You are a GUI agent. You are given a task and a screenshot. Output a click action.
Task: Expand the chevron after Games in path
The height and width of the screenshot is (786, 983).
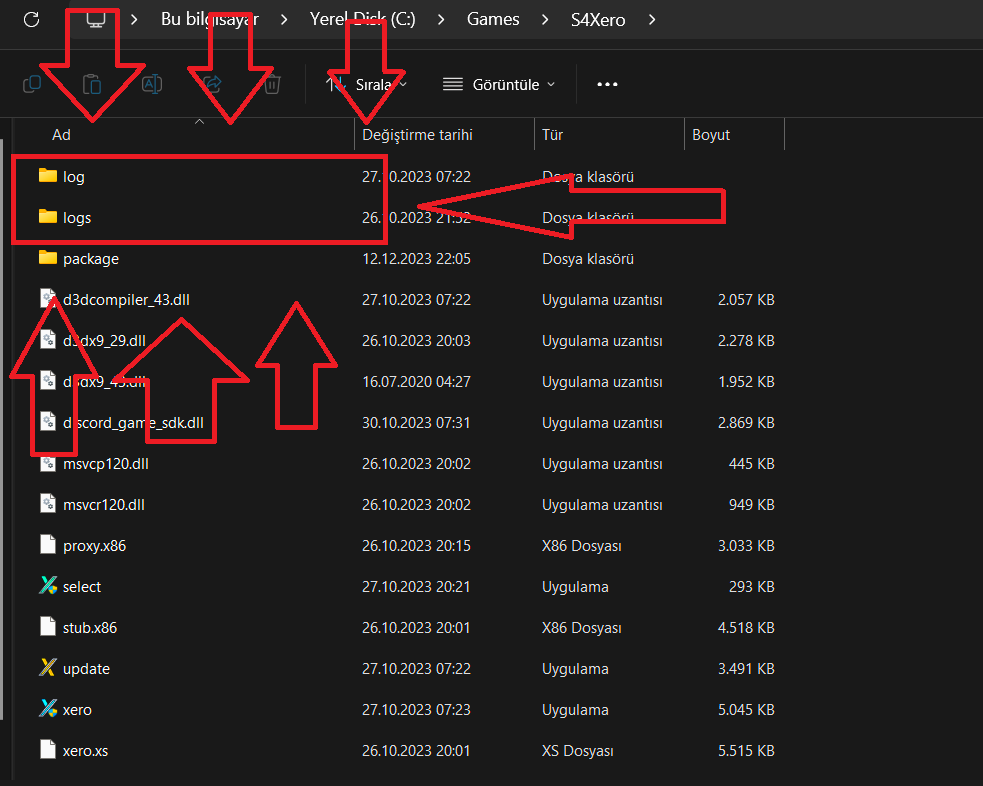click(x=545, y=19)
